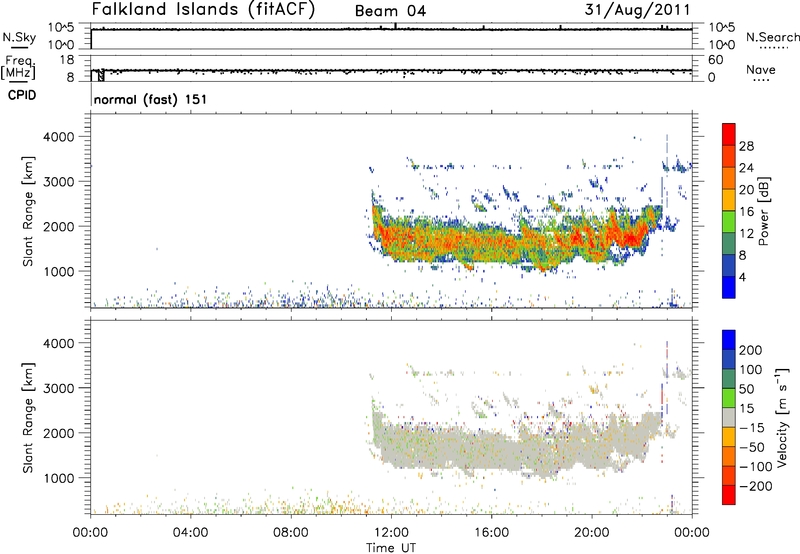
Task: Click the '1000' slant range tick in the velocity panel
Action: click(x=58, y=478)
